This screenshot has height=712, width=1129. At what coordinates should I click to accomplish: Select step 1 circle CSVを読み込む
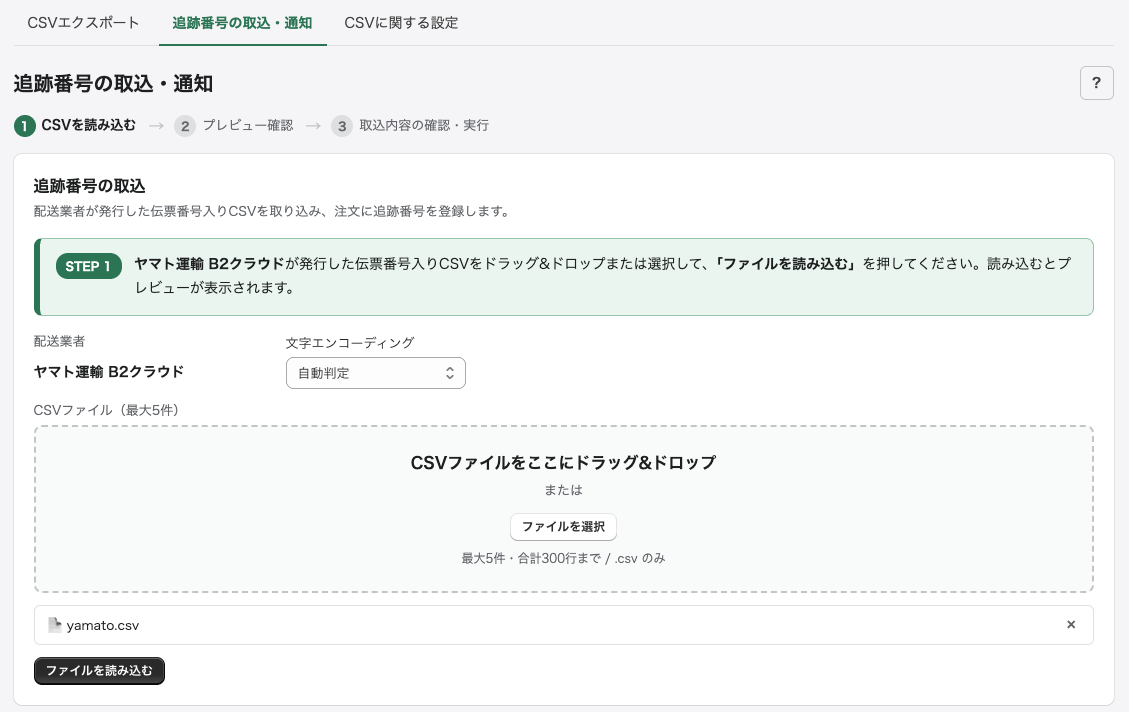pos(24,126)
